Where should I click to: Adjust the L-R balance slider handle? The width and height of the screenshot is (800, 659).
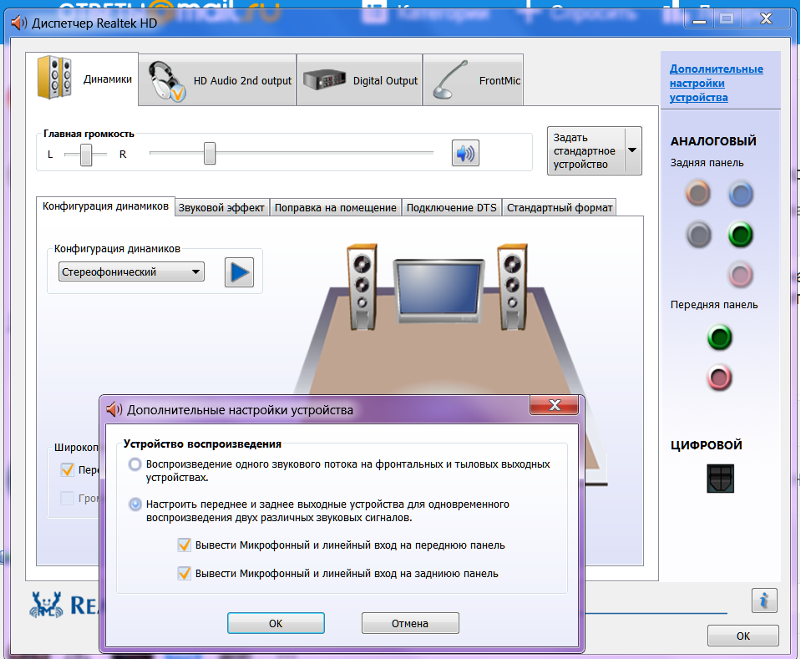coord(86,155)
